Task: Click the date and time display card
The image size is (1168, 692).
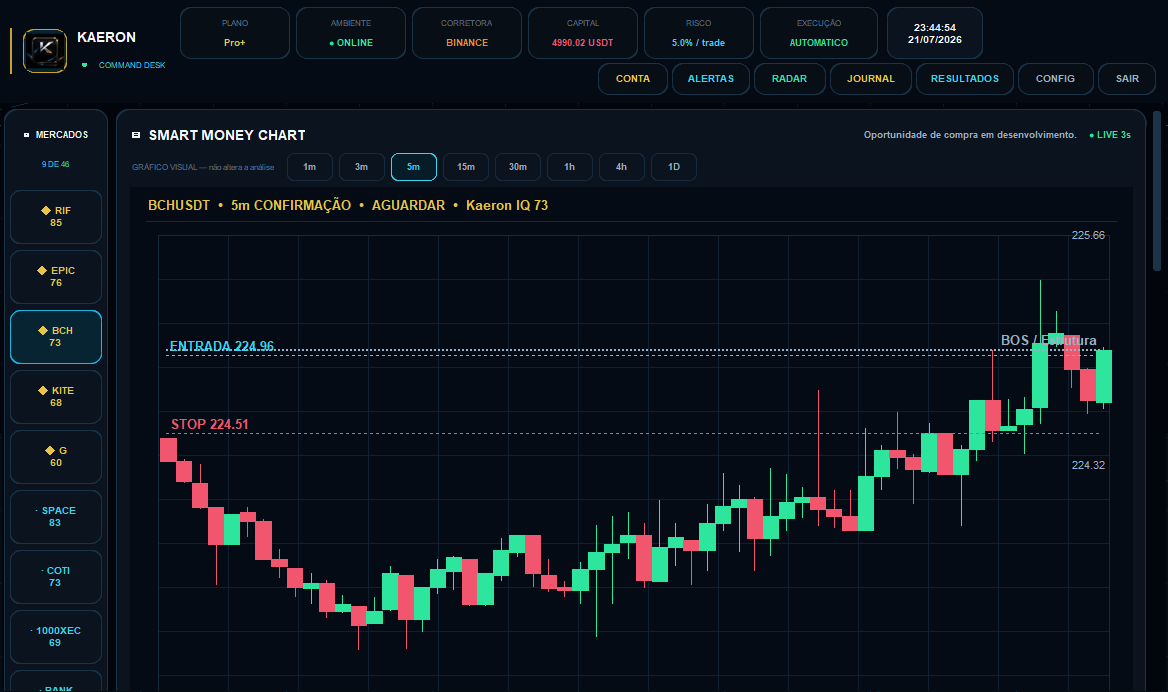Action: pyautogui.click(x=935, y=33)
